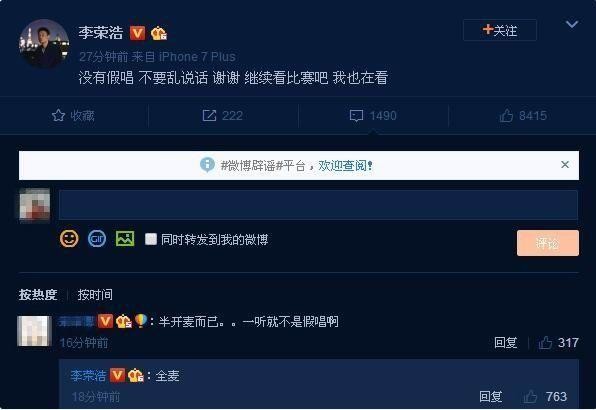This screenshot has height=410, width=596.
Task: Sort comments by 按热度
Action: pyautogui.click(x=38, y=294)
